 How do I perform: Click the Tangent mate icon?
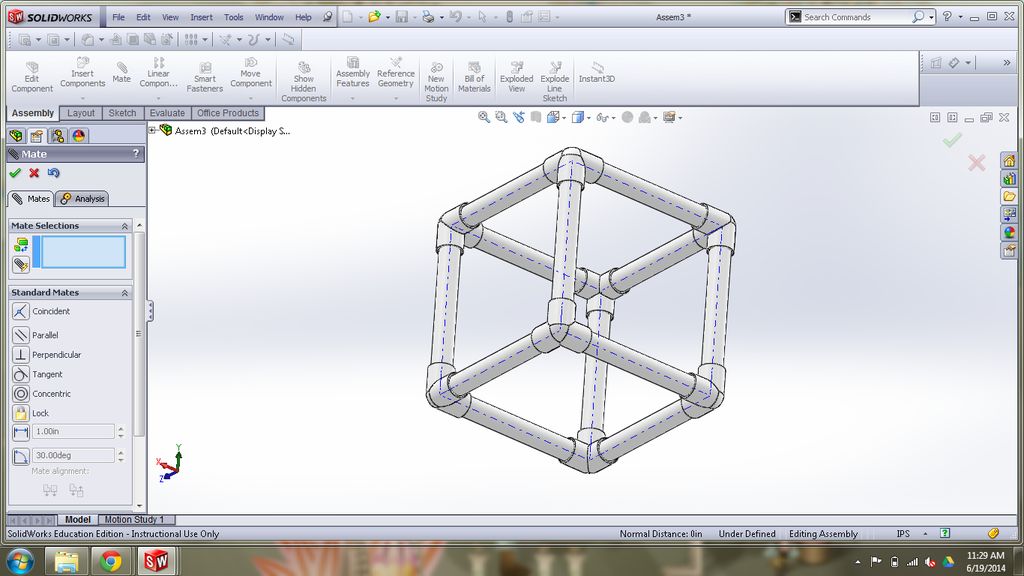[21, 374]
